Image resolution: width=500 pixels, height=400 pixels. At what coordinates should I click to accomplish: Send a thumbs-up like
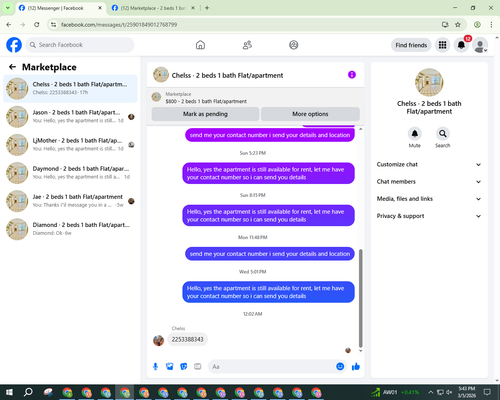(356, 367)
